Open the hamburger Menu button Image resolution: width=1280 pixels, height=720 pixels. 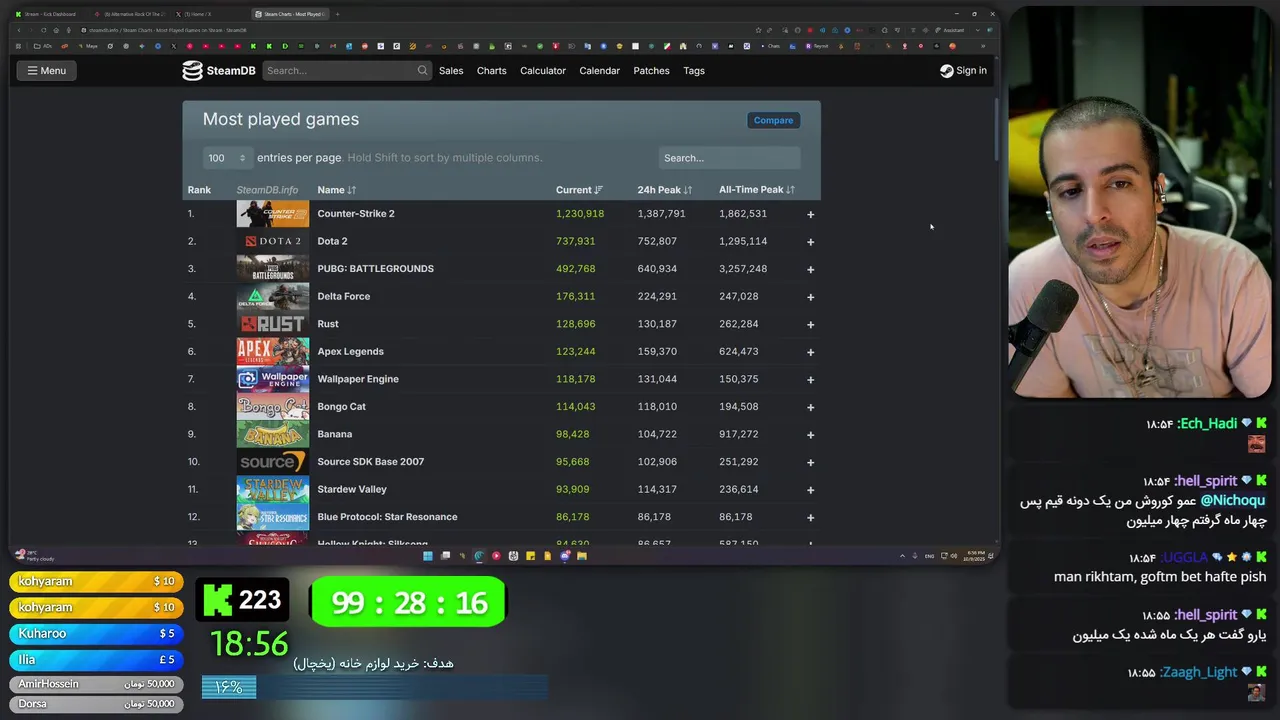point(46,70)
